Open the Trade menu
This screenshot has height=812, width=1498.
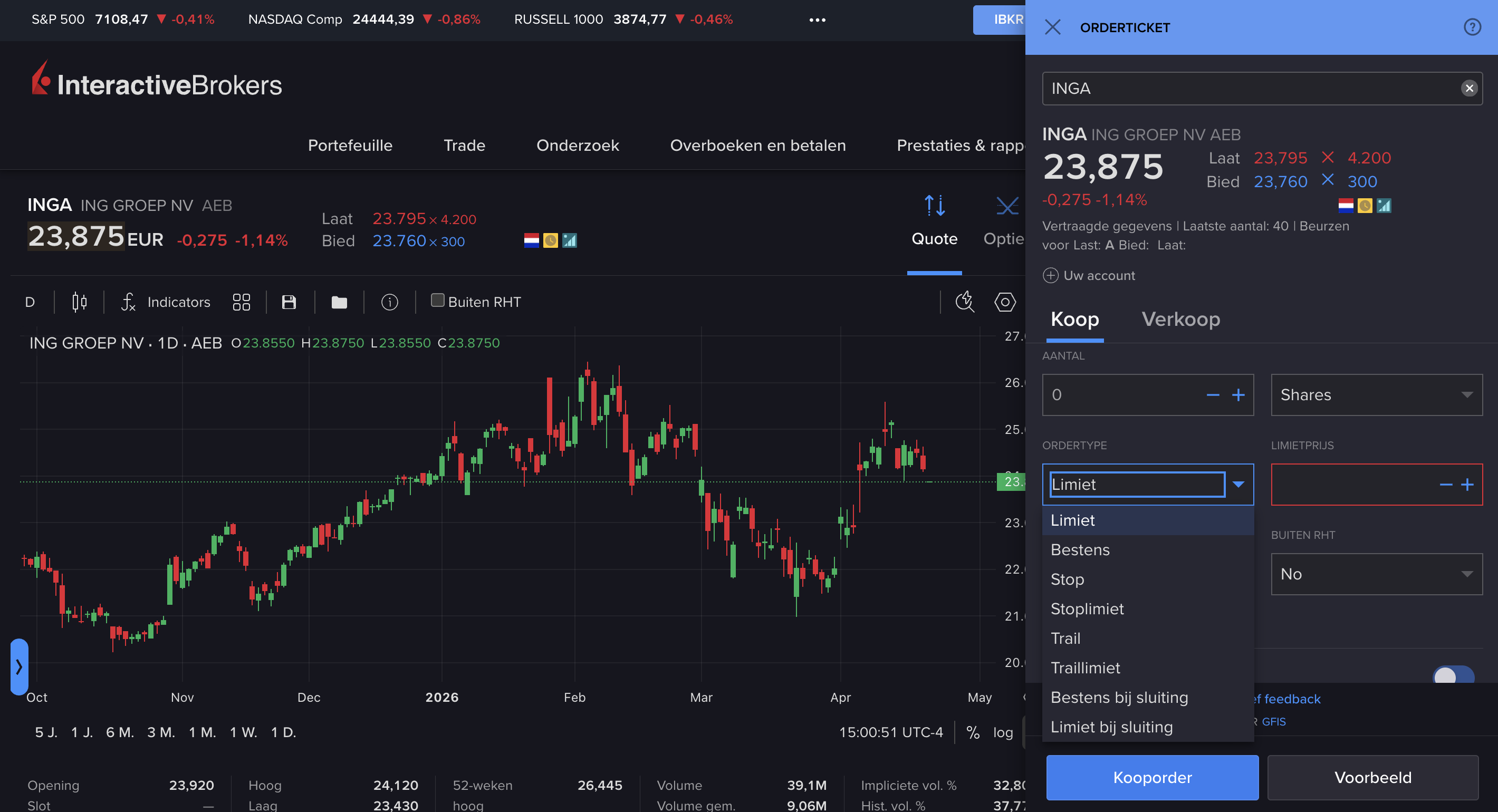point(464,146)
